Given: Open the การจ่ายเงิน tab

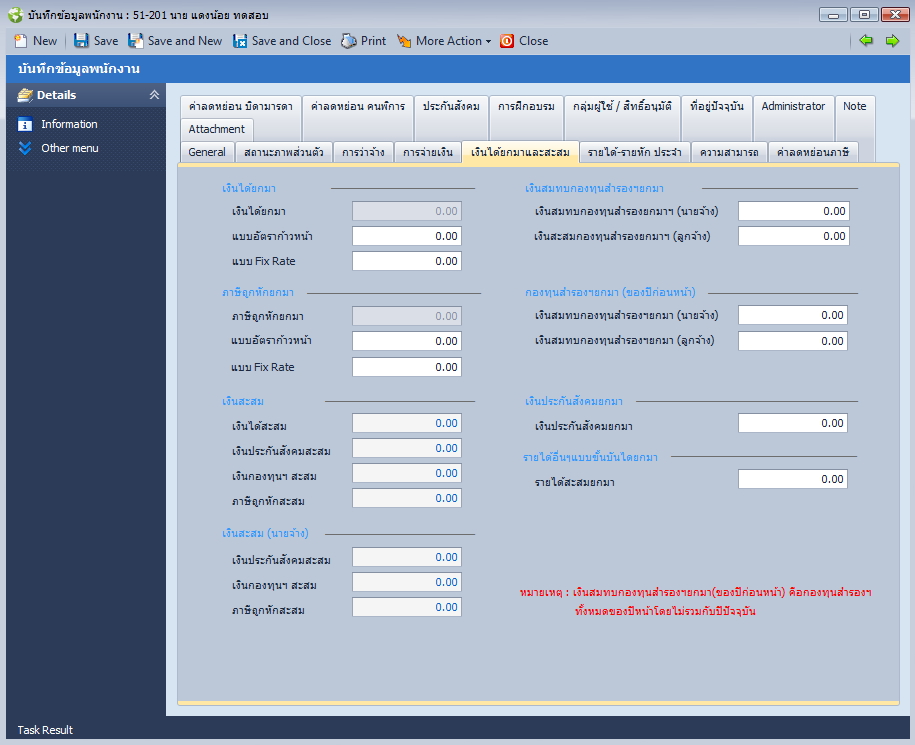Looking at the screenshot, I should click(428, 152).
